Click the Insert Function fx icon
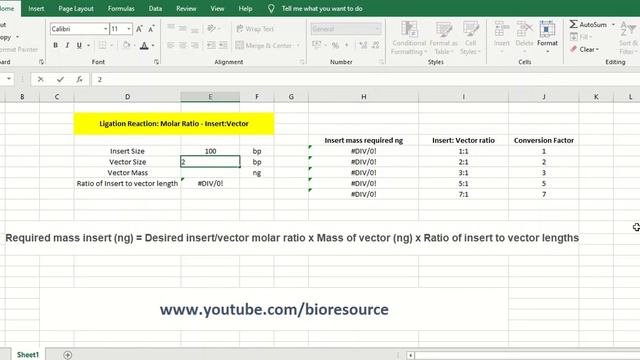The height and width of the screenshot is (360, 640). coord(79,79)
